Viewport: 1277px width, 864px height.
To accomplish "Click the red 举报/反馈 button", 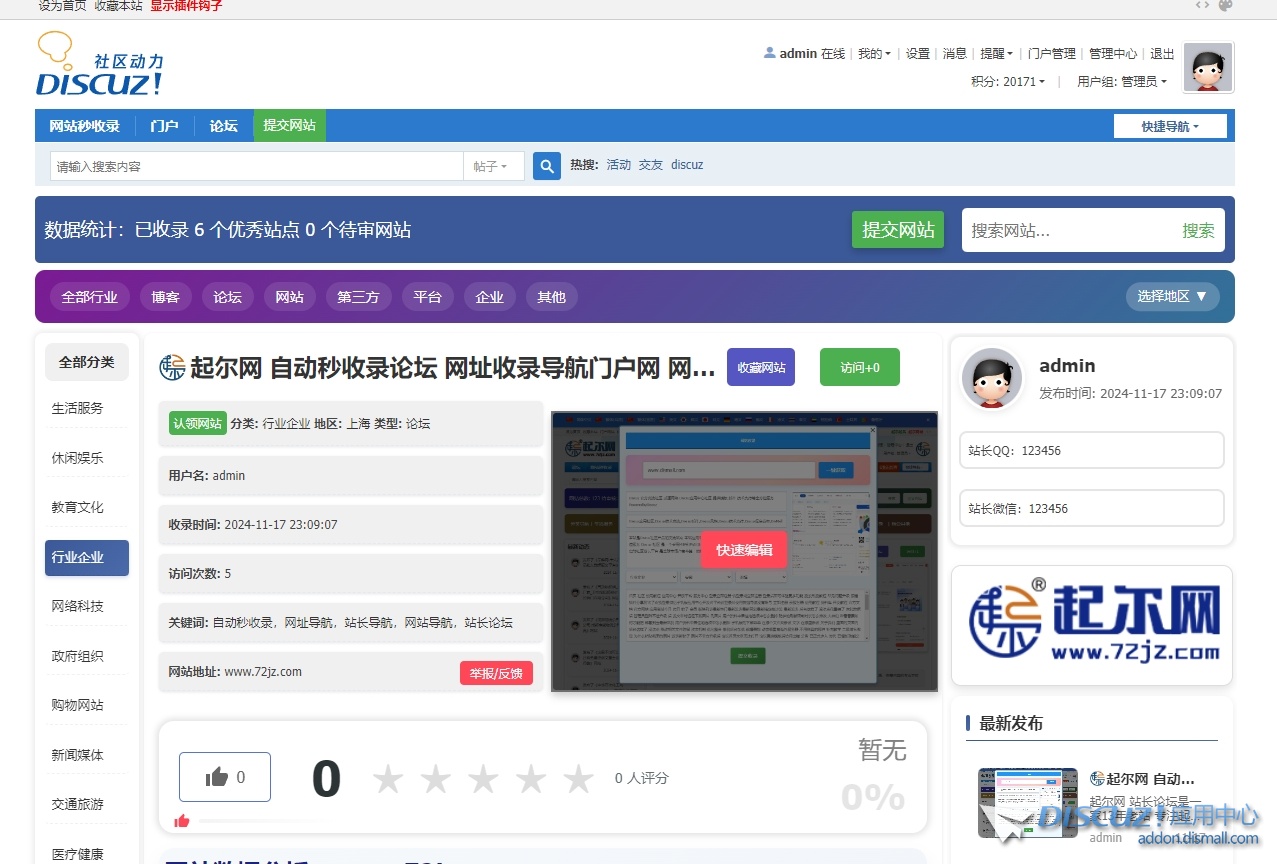I will pyautogui.click(x=496, y=673).
